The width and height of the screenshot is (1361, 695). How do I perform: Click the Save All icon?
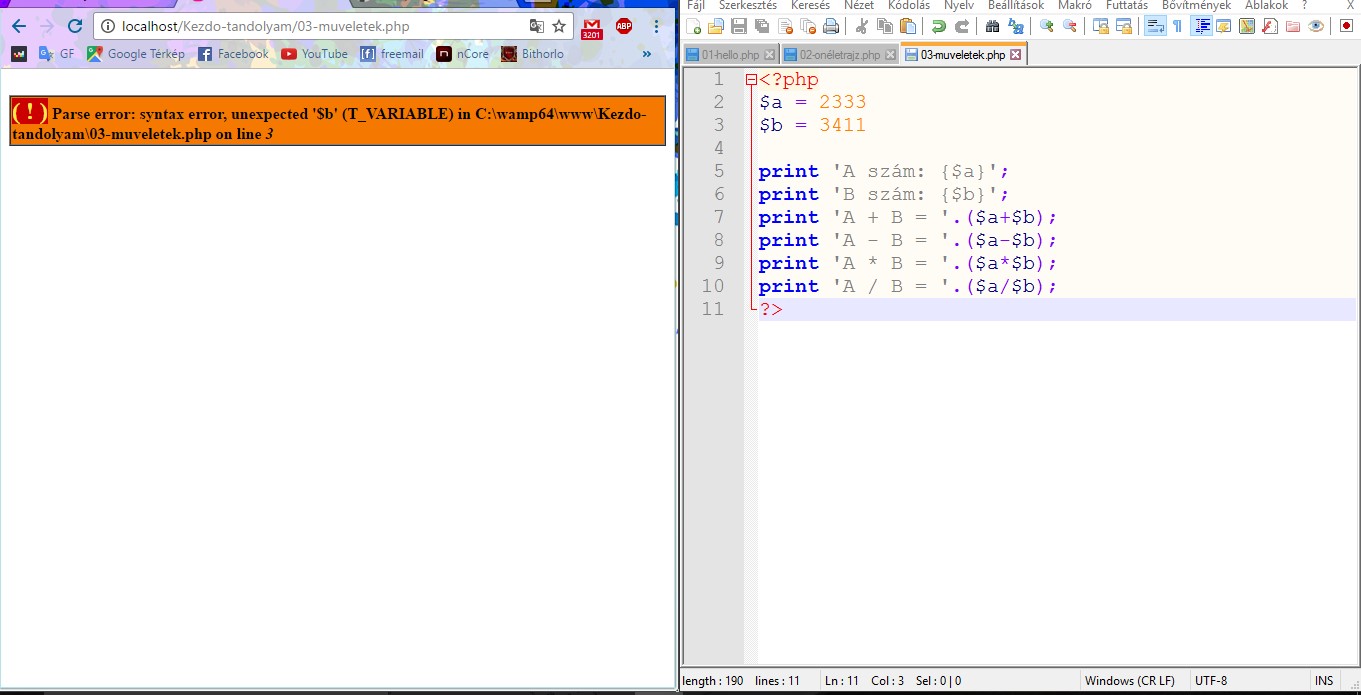click(762, 26)
